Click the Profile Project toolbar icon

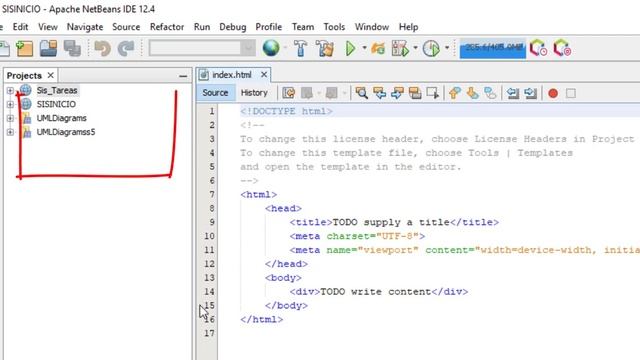(x=400, y=49)
